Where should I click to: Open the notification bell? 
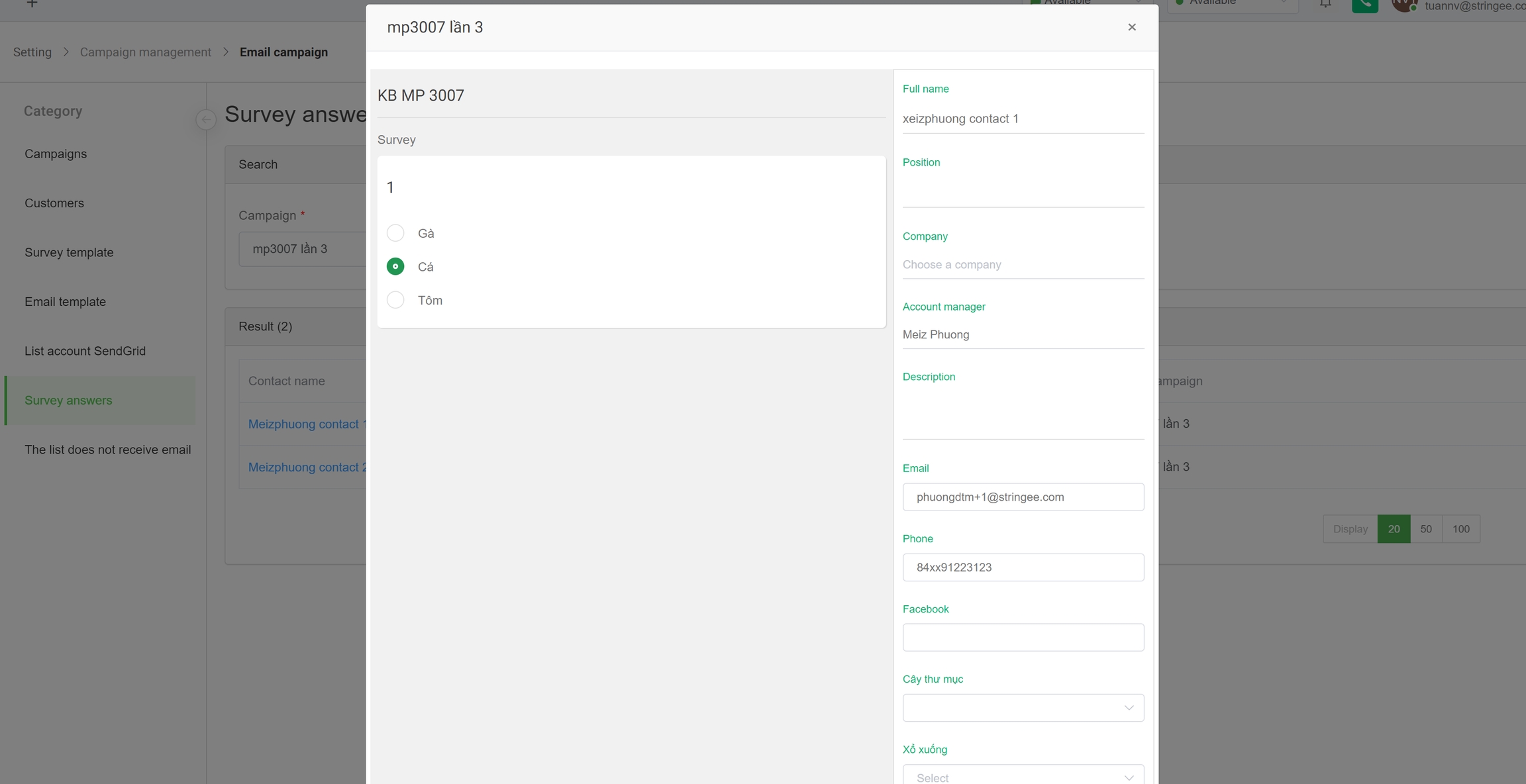1325,4
